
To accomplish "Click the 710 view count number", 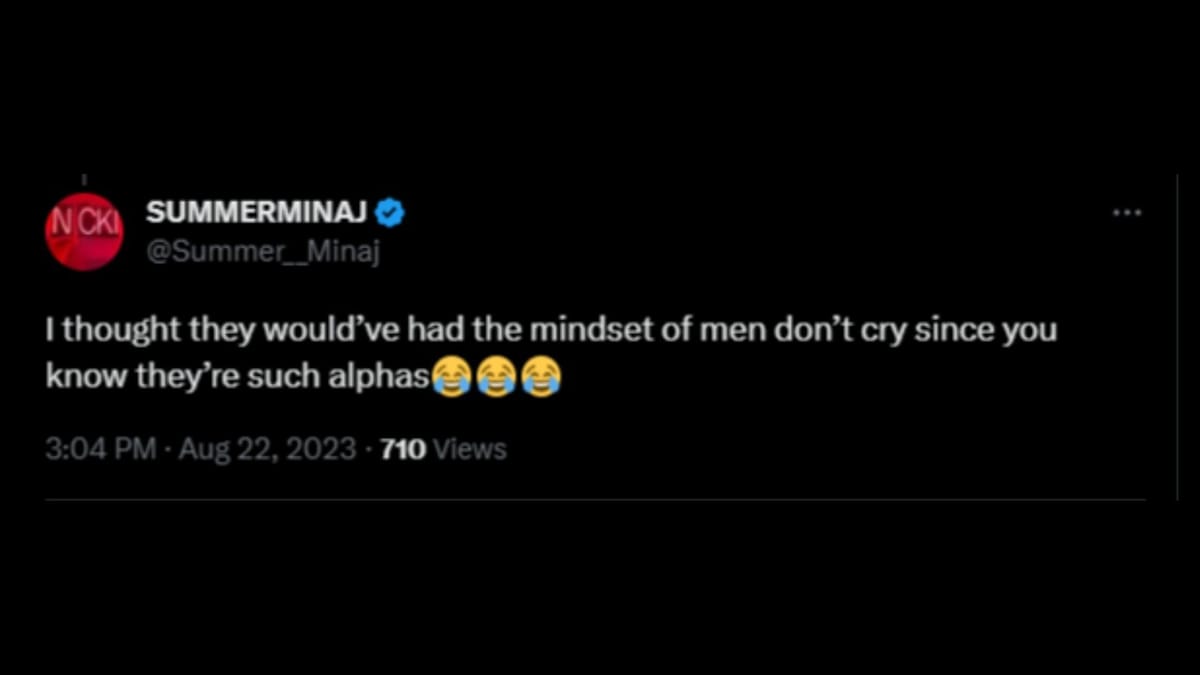I will tap(404, 450).
